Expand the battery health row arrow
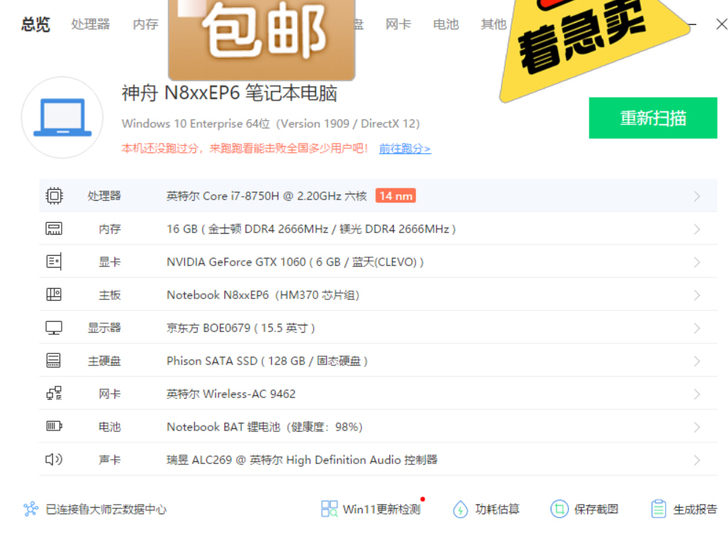The image size is (728, 533). click(697, 427)
